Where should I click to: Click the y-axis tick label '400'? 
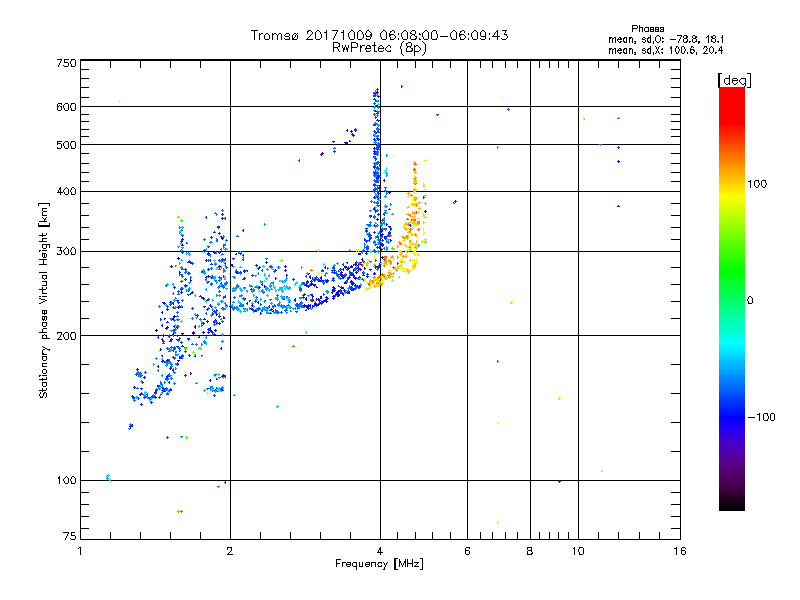pyautogui.click(x=66, y=191)
